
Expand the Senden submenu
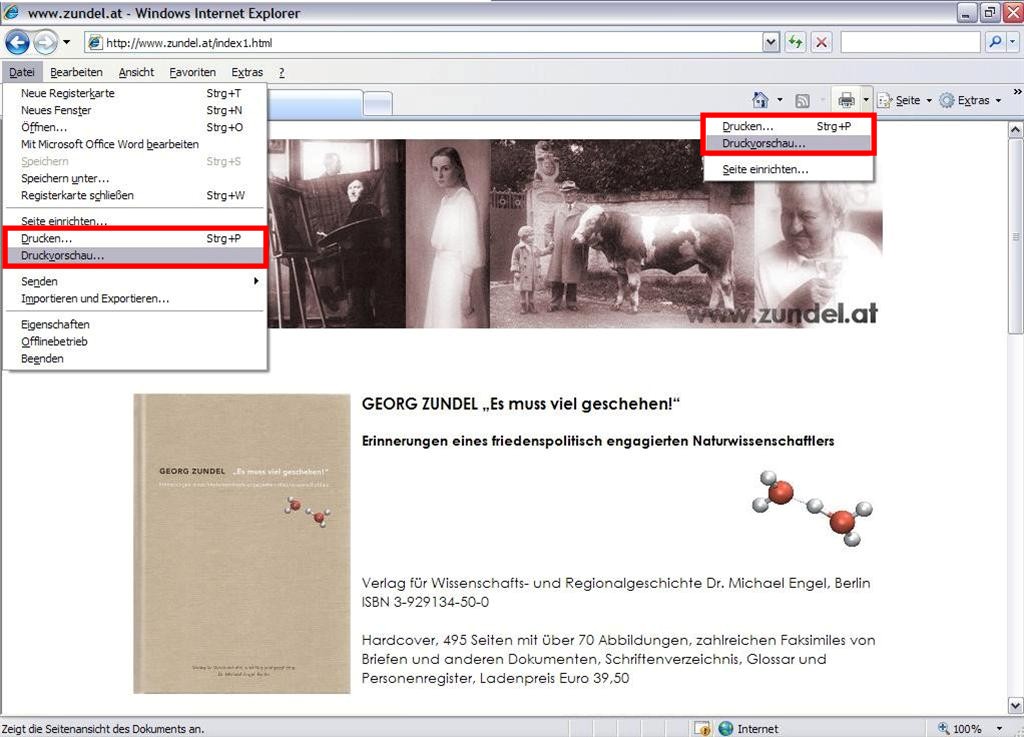coord(135,281)
